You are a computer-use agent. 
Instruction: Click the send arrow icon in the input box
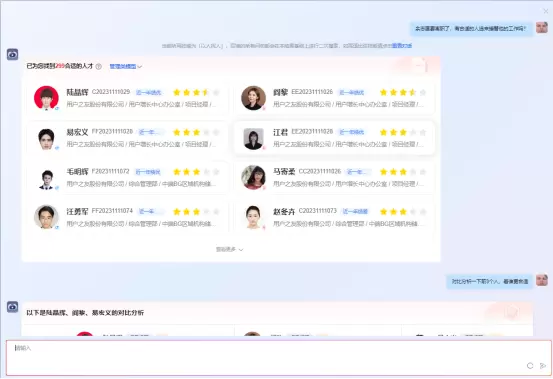point(542,366)
